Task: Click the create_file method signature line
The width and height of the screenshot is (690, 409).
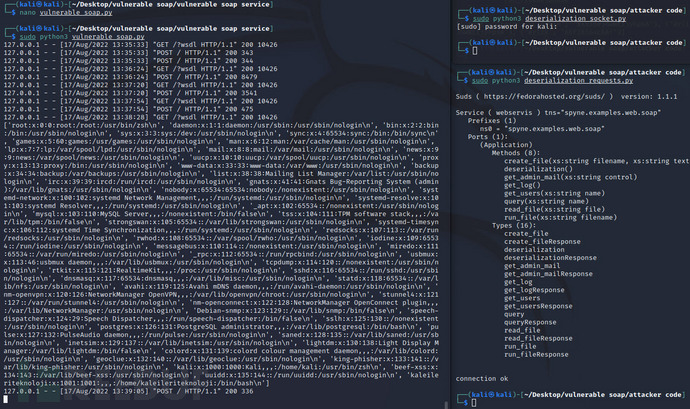Action: [x=596, y=161]
